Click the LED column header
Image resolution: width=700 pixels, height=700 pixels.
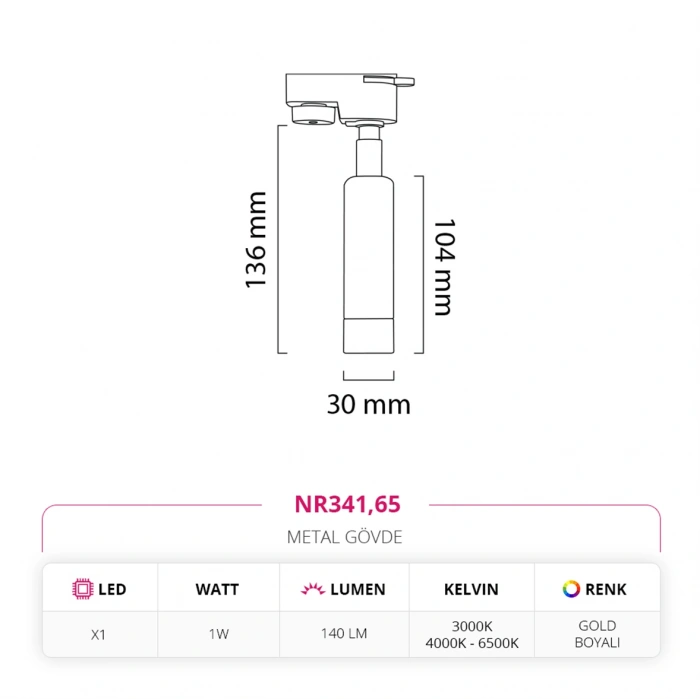coord(112,589)
